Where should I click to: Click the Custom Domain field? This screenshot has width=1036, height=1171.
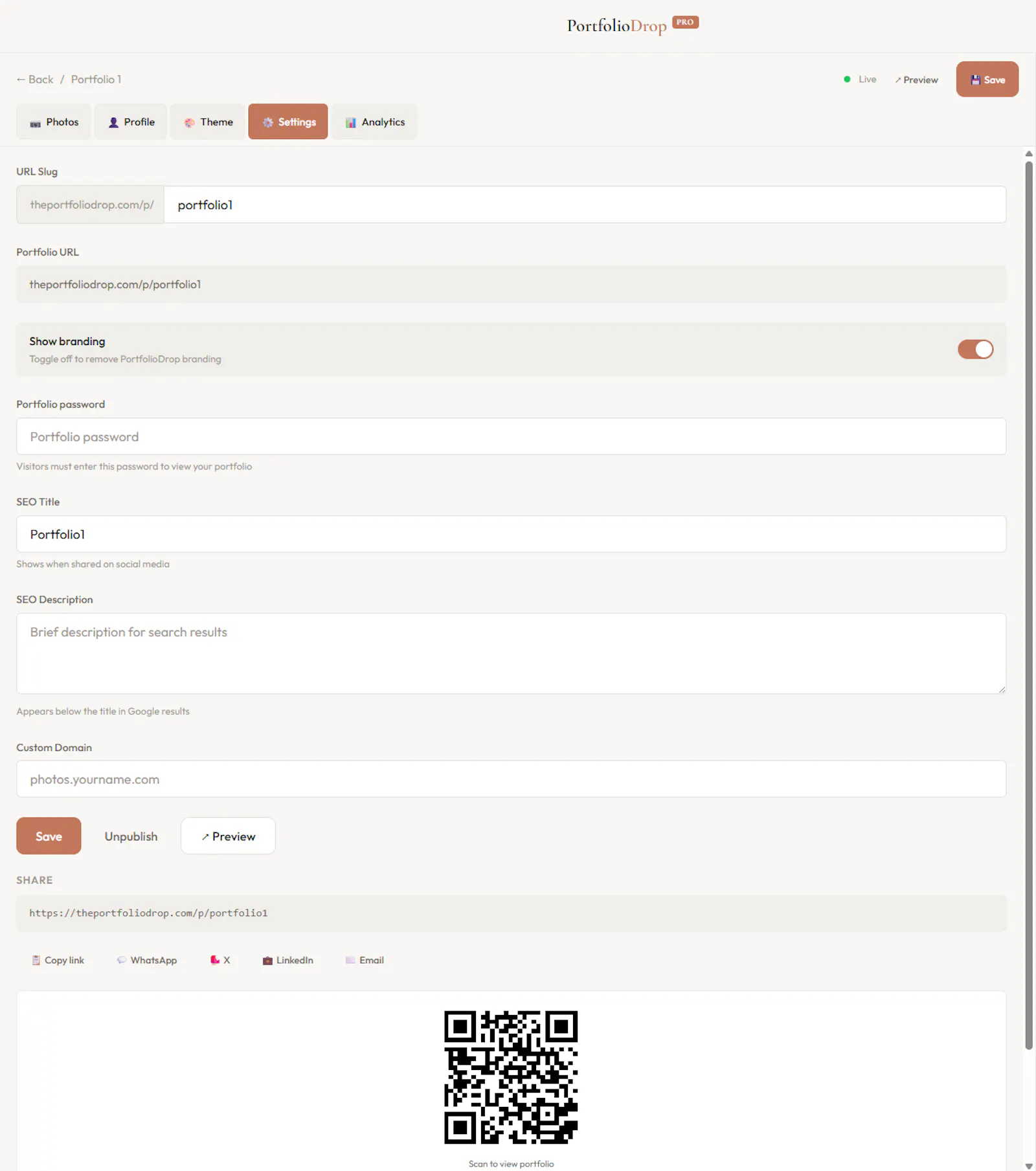coord(511,779)
